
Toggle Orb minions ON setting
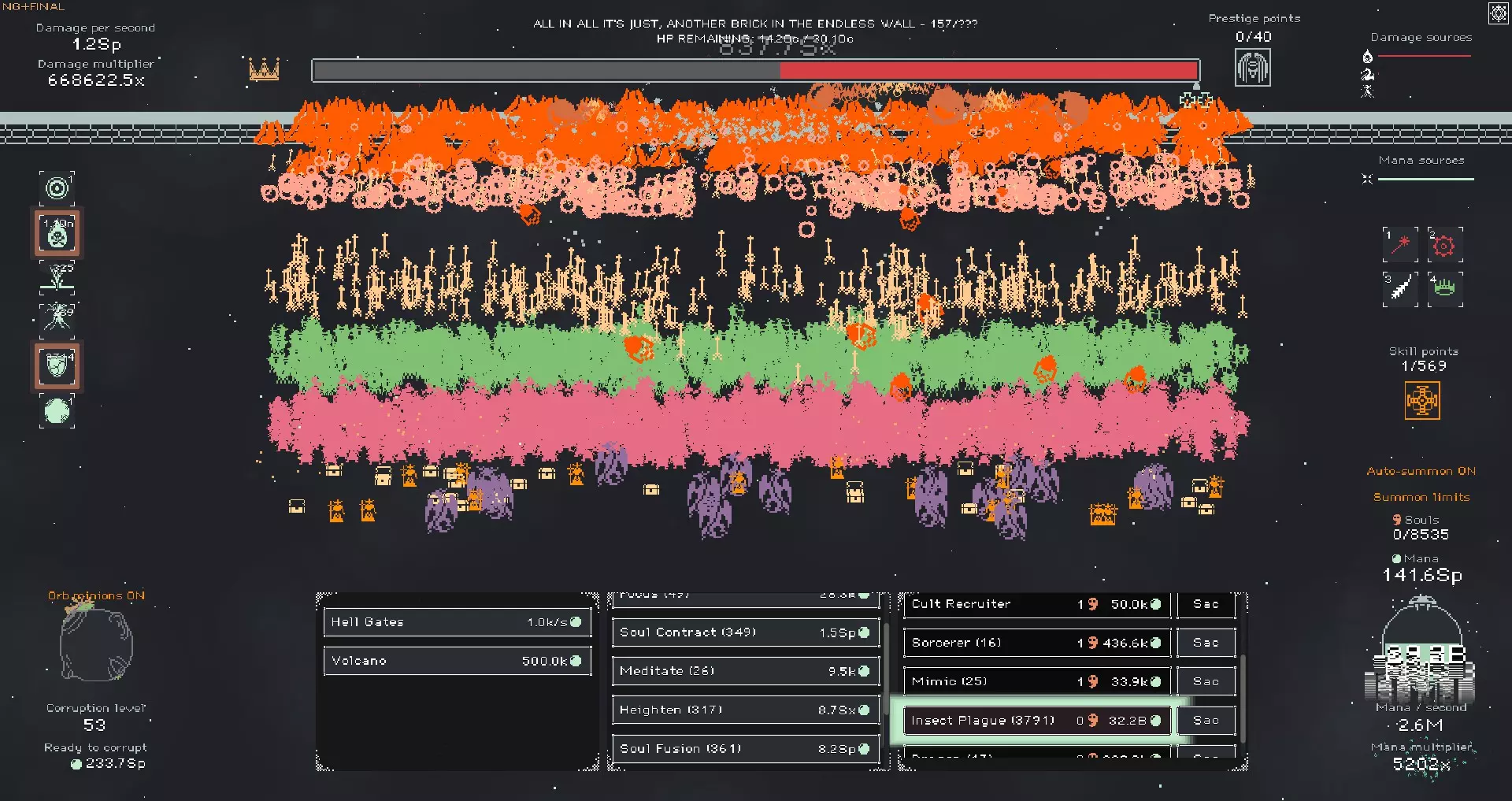pyautogui.click(x=96, y=595)
